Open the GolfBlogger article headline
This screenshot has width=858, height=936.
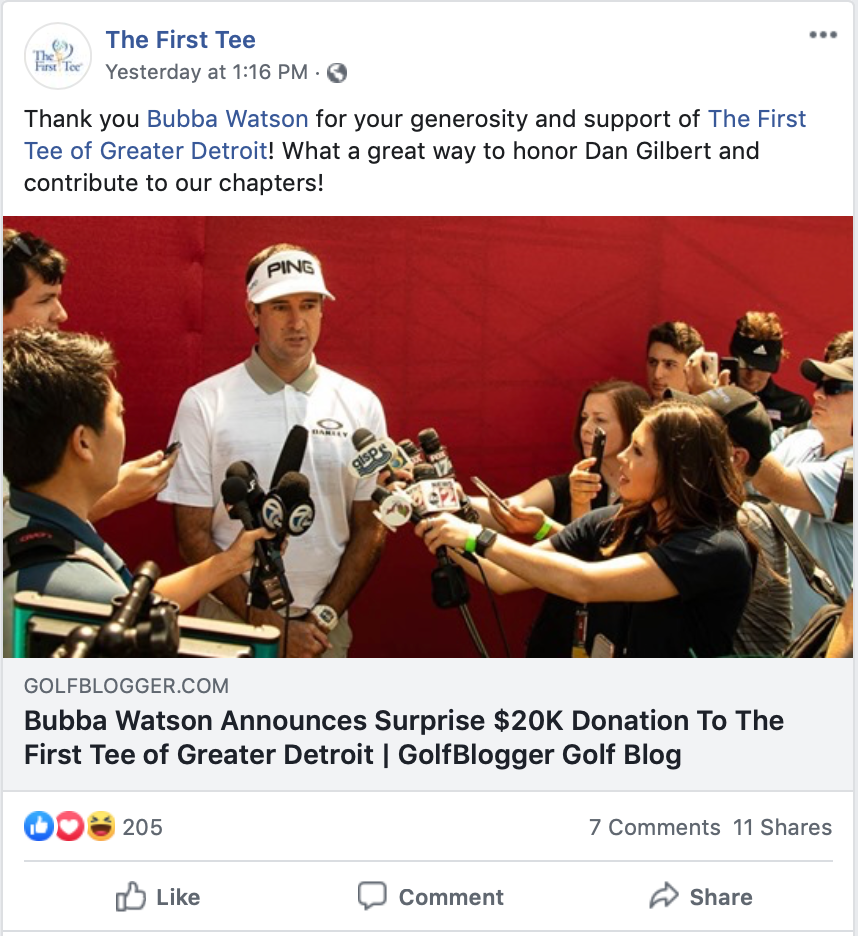(x=404, y=737)
